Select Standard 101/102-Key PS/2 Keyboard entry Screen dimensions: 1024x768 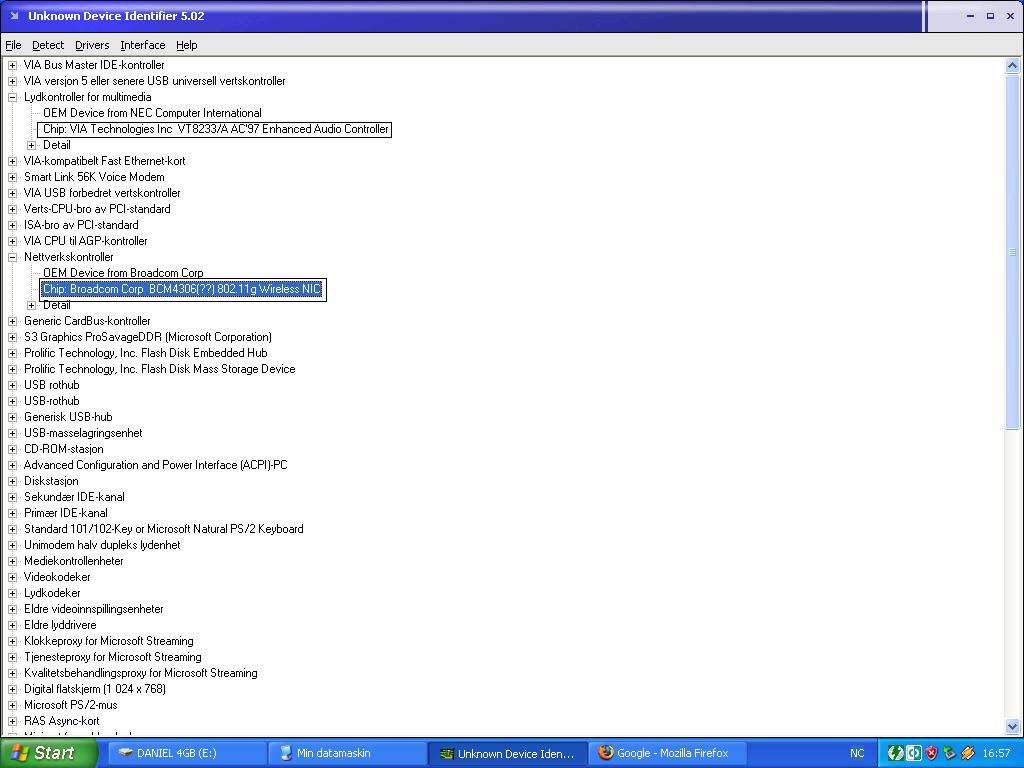[163, 529]
